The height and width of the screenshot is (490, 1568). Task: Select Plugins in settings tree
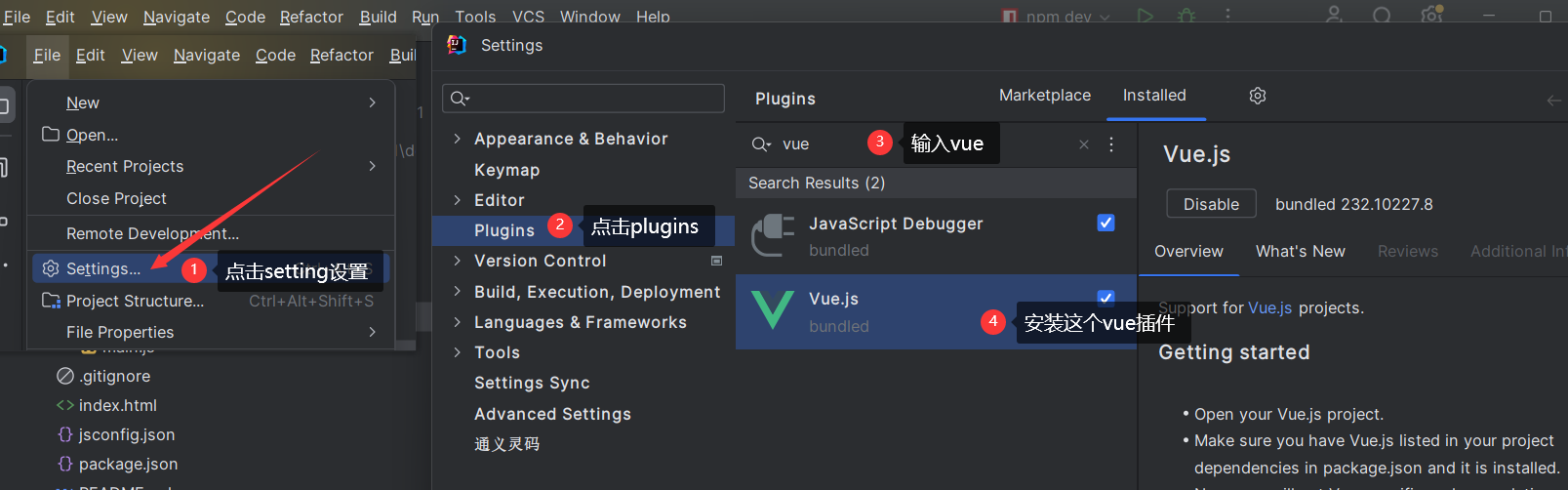(504, 230)
